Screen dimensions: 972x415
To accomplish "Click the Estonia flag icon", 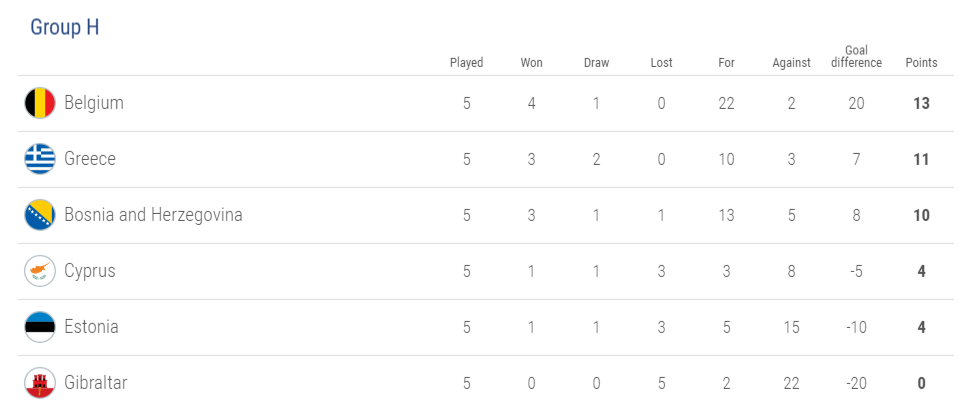I will pos(40,327).
